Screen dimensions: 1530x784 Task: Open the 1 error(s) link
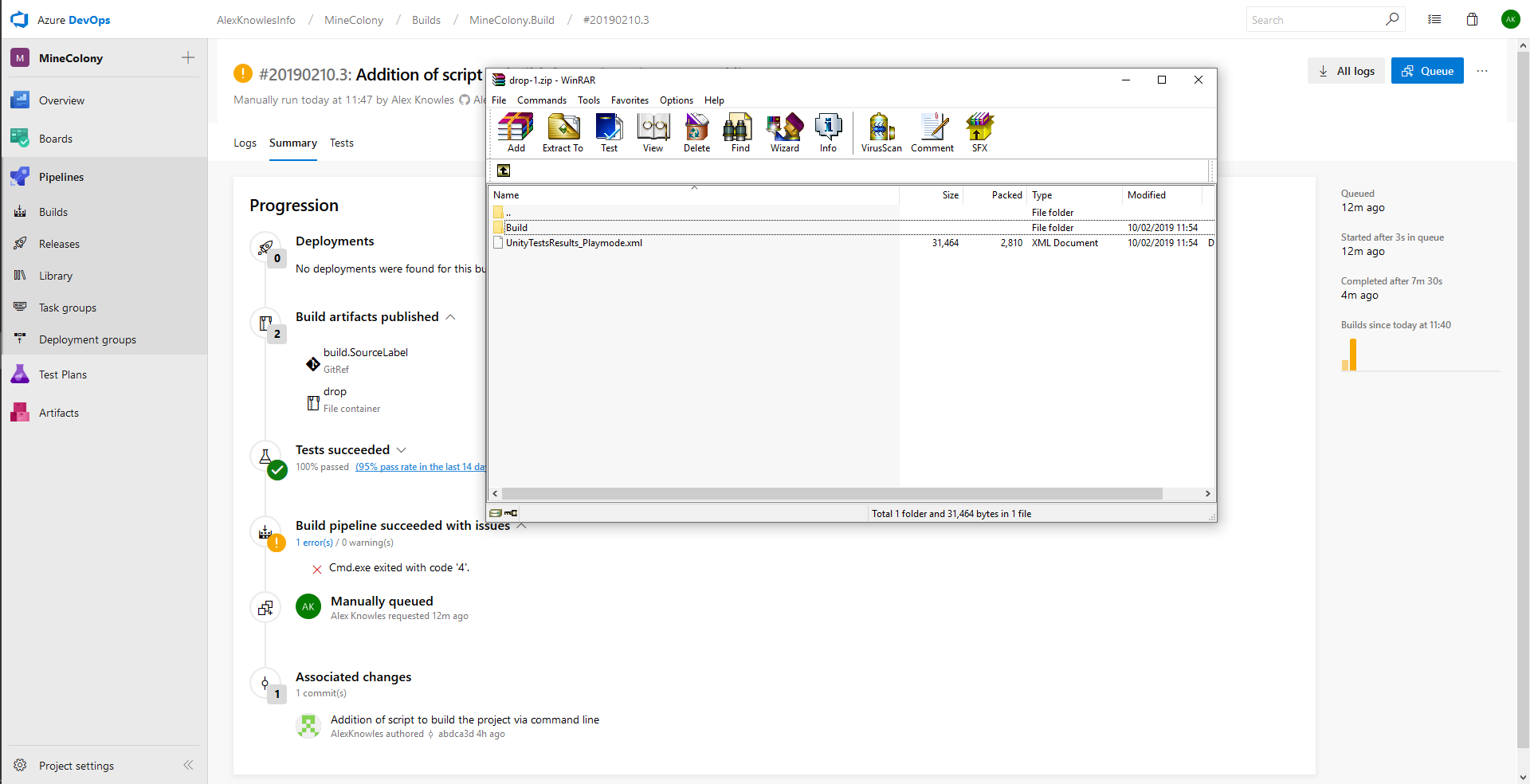(x=314, y=543)
